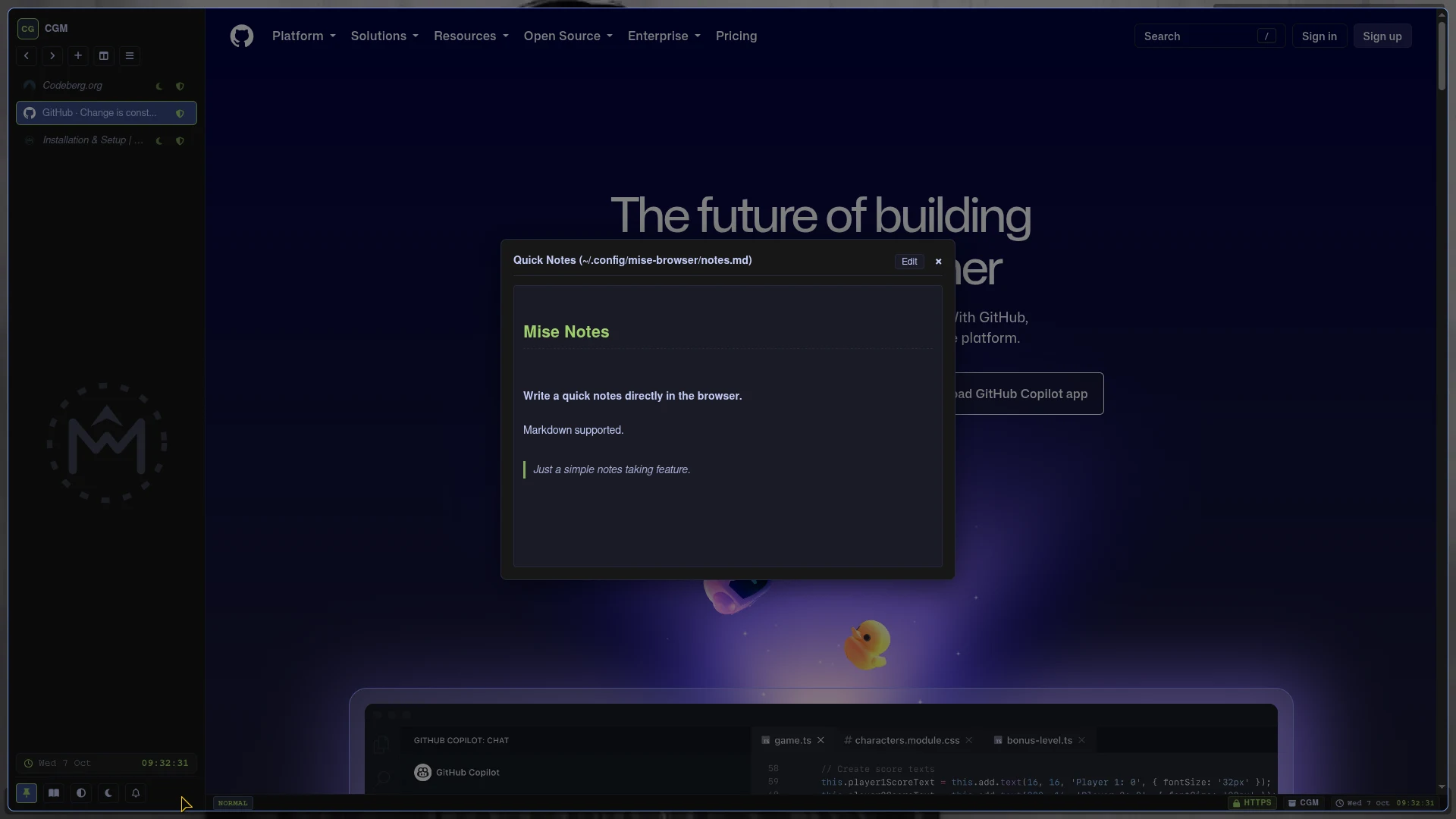
Task: Click the page vertical scrollbar thumb
Action: point(1442,55)
